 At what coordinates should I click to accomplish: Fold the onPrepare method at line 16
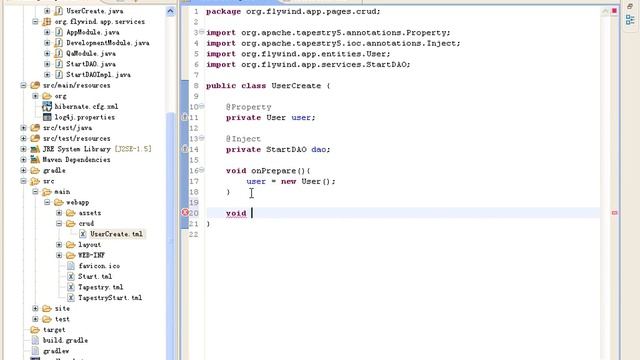point(202,170)
